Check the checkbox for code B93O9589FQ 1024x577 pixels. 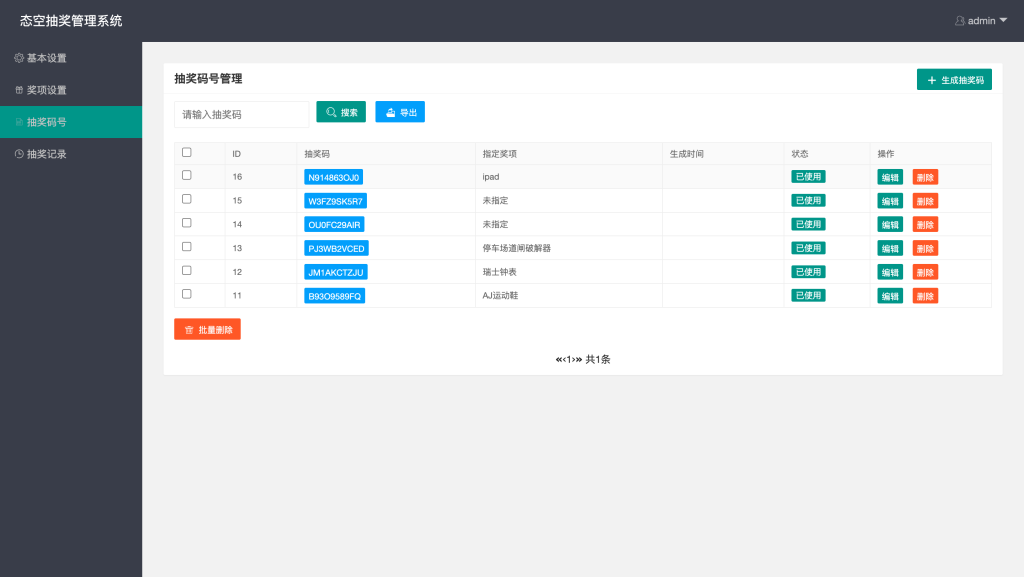point(185,294)
